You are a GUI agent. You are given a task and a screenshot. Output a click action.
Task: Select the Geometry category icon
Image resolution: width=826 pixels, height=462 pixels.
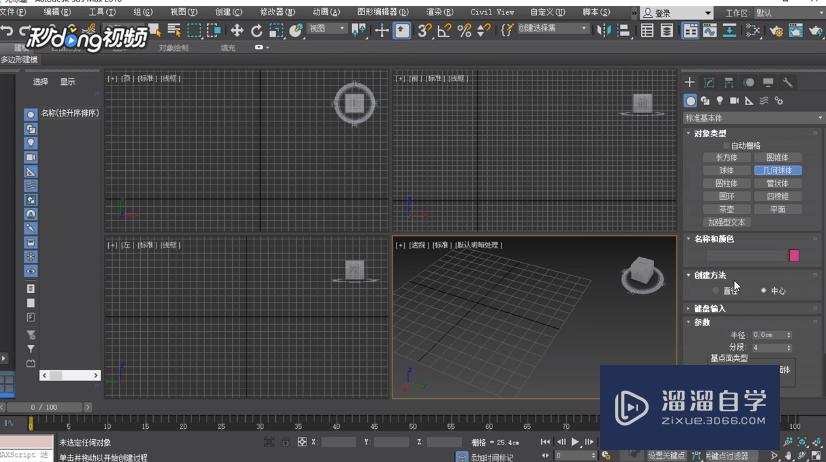(x=690, y=101)
